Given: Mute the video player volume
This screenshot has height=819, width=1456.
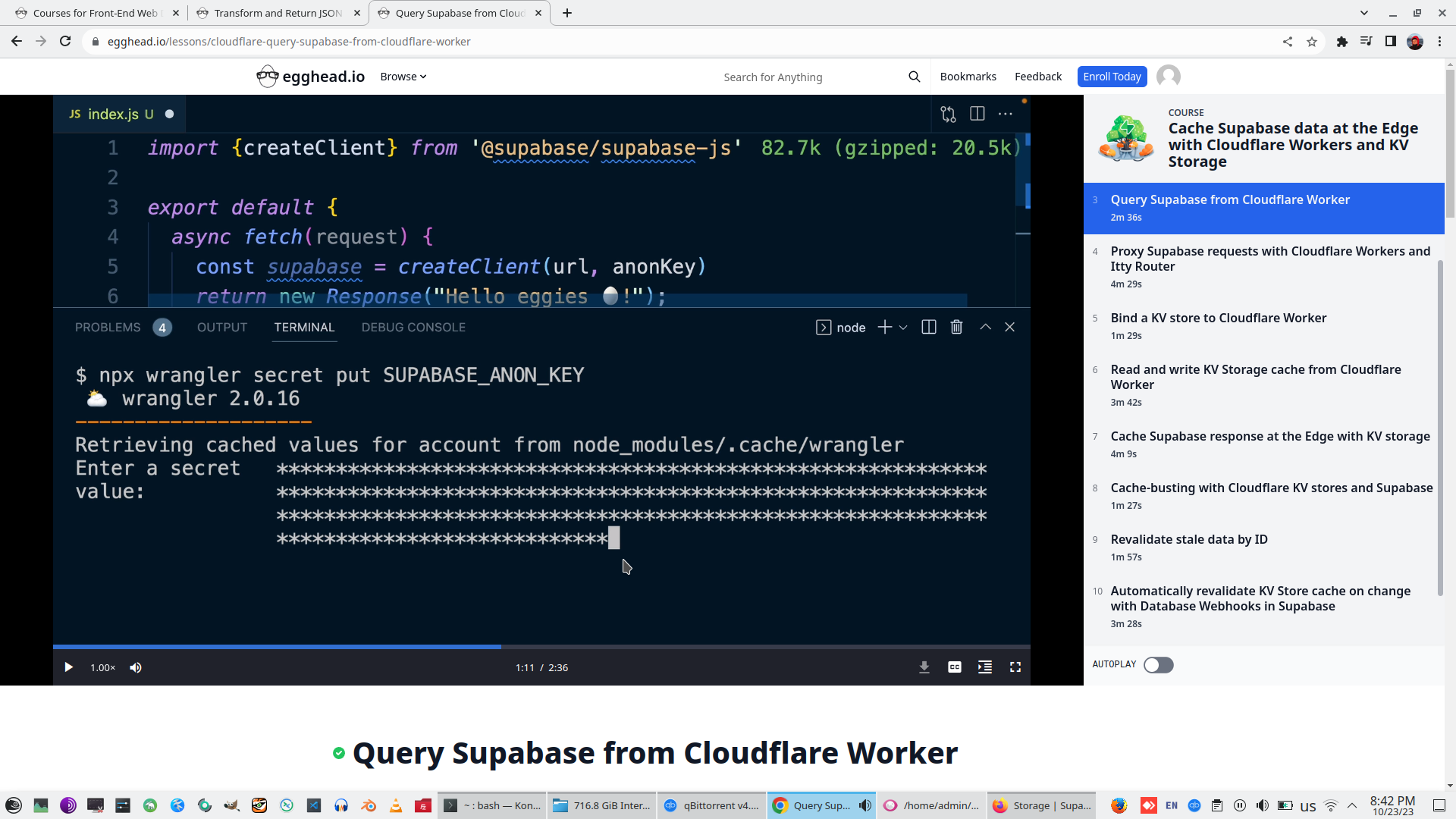Looking at the screenshot, I should pos(136,667).
